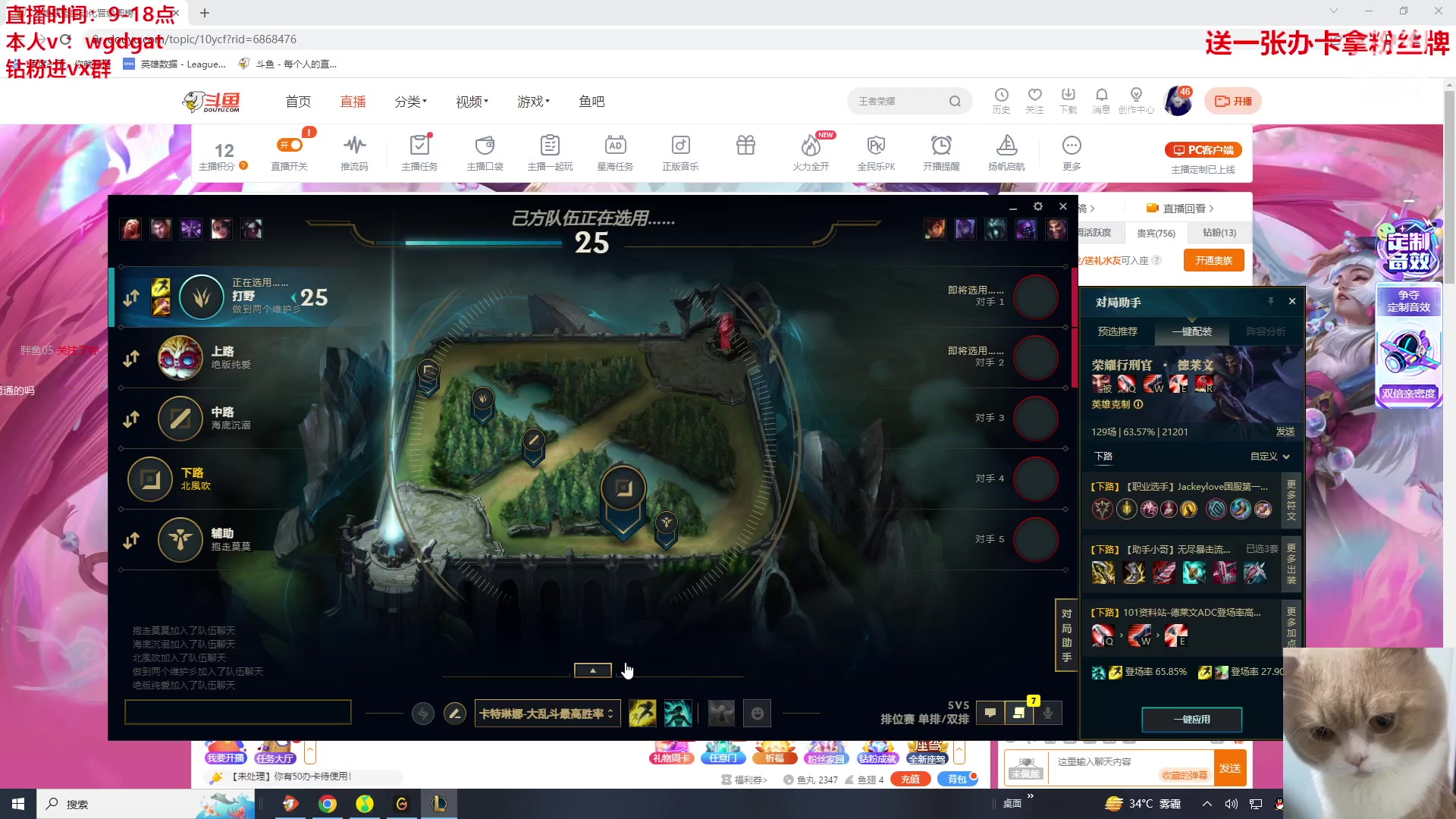
Task: Open the rune page edit pencil icon
Action: click(x=455, y=714)
